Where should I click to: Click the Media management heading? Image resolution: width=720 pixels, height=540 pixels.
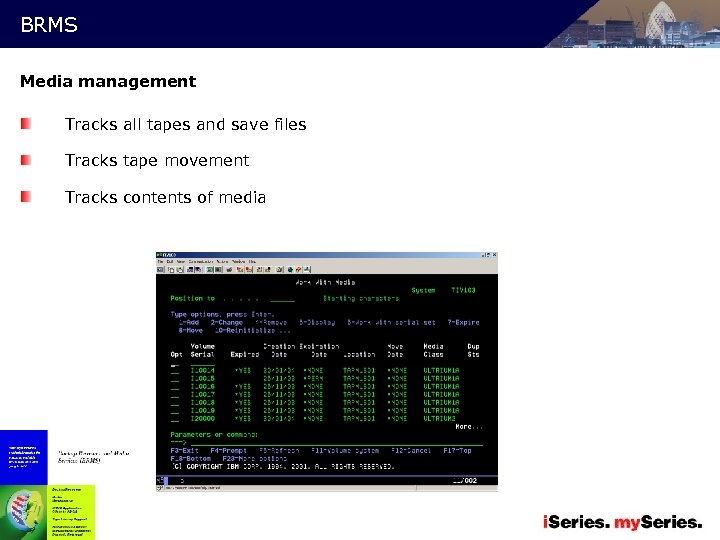tap(108, 81)
